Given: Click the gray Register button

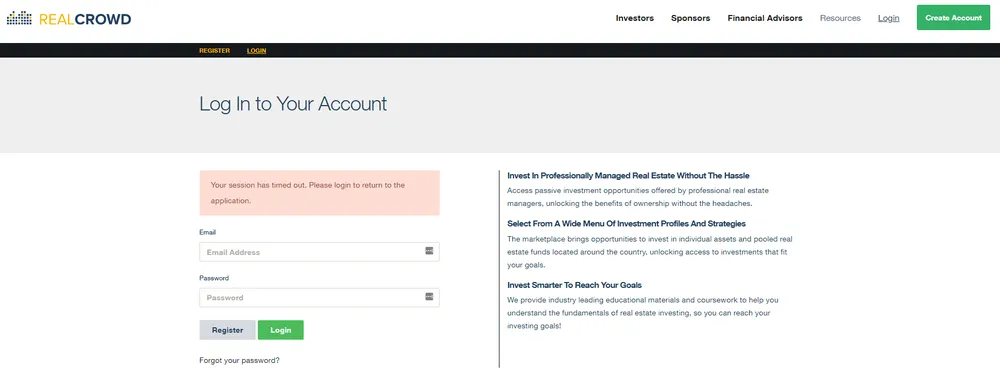Looking at the screenshot, I should pos(228,330).
